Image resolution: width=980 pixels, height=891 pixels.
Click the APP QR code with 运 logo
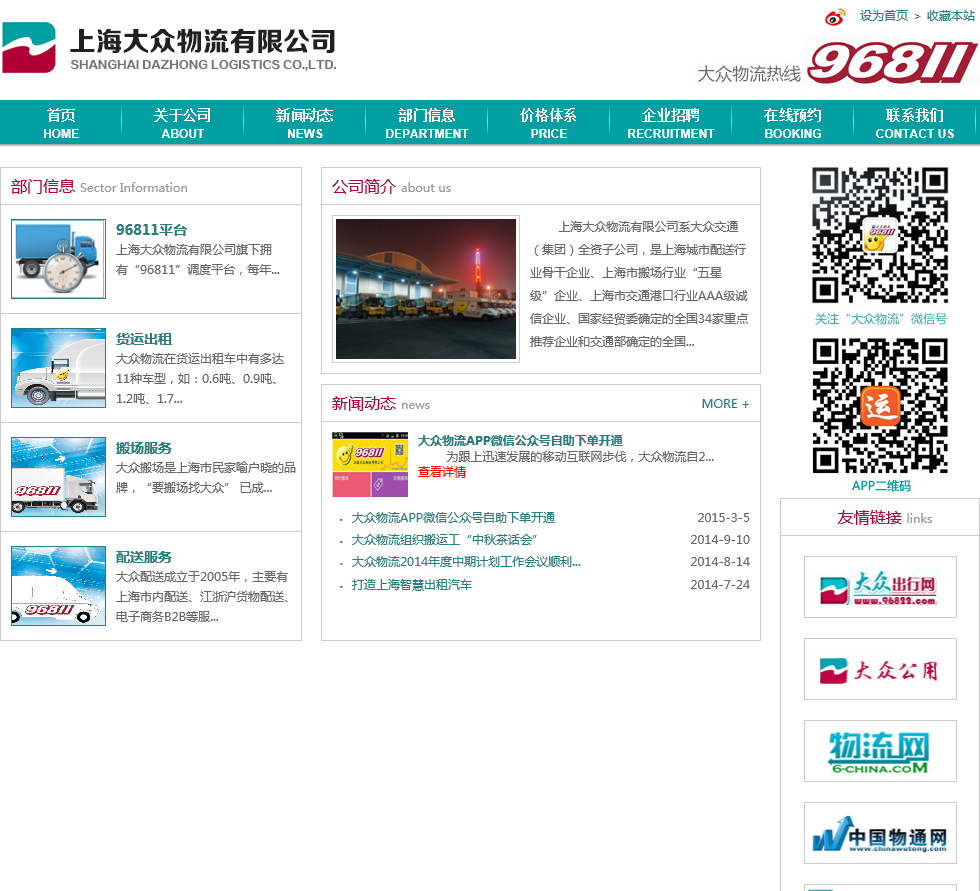(880, 406)
